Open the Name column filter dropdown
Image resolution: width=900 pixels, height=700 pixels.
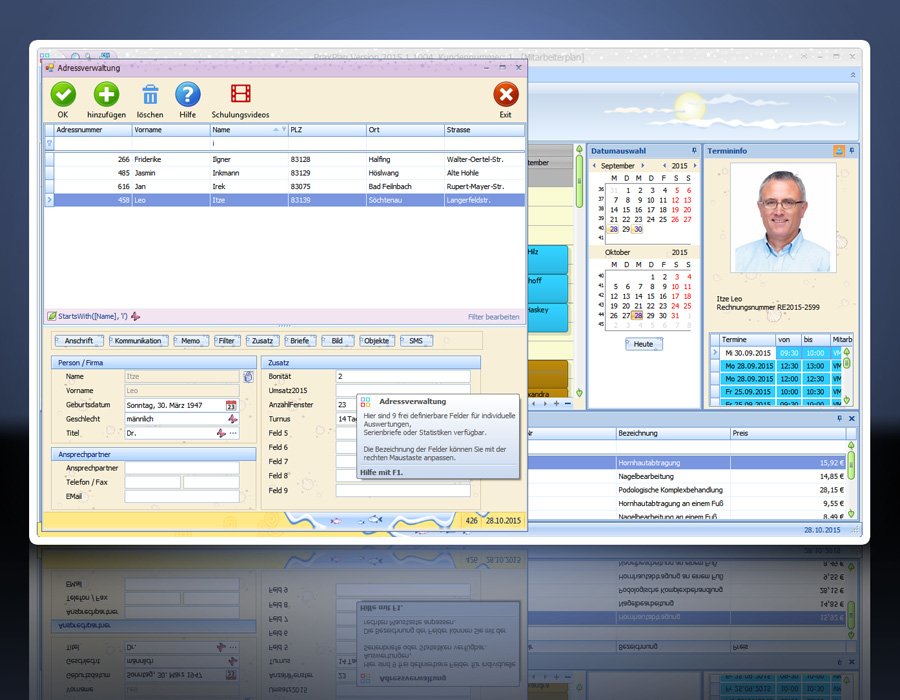click(x=284, y=130)
